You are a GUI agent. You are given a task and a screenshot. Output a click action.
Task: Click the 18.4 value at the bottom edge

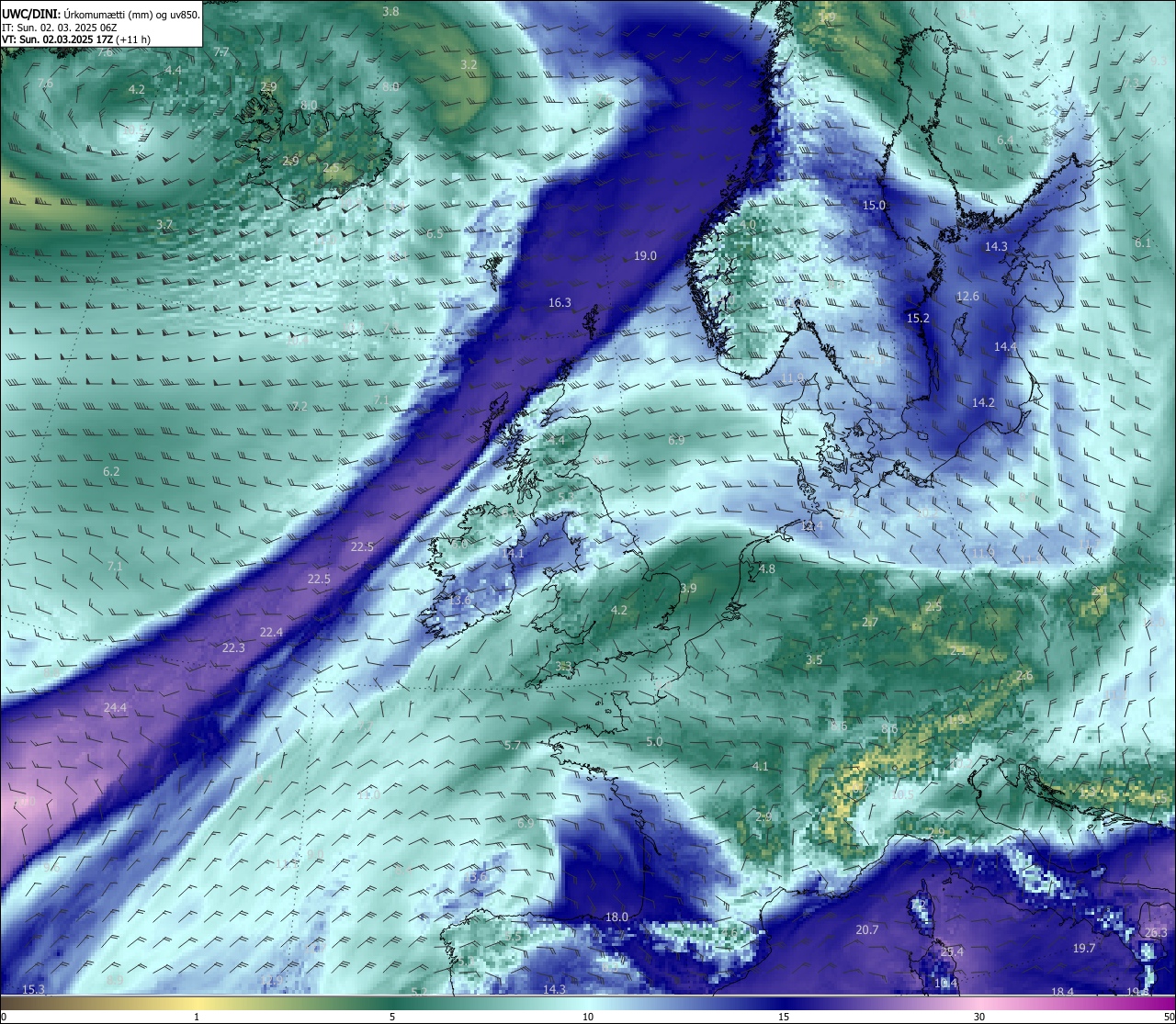1062,993
